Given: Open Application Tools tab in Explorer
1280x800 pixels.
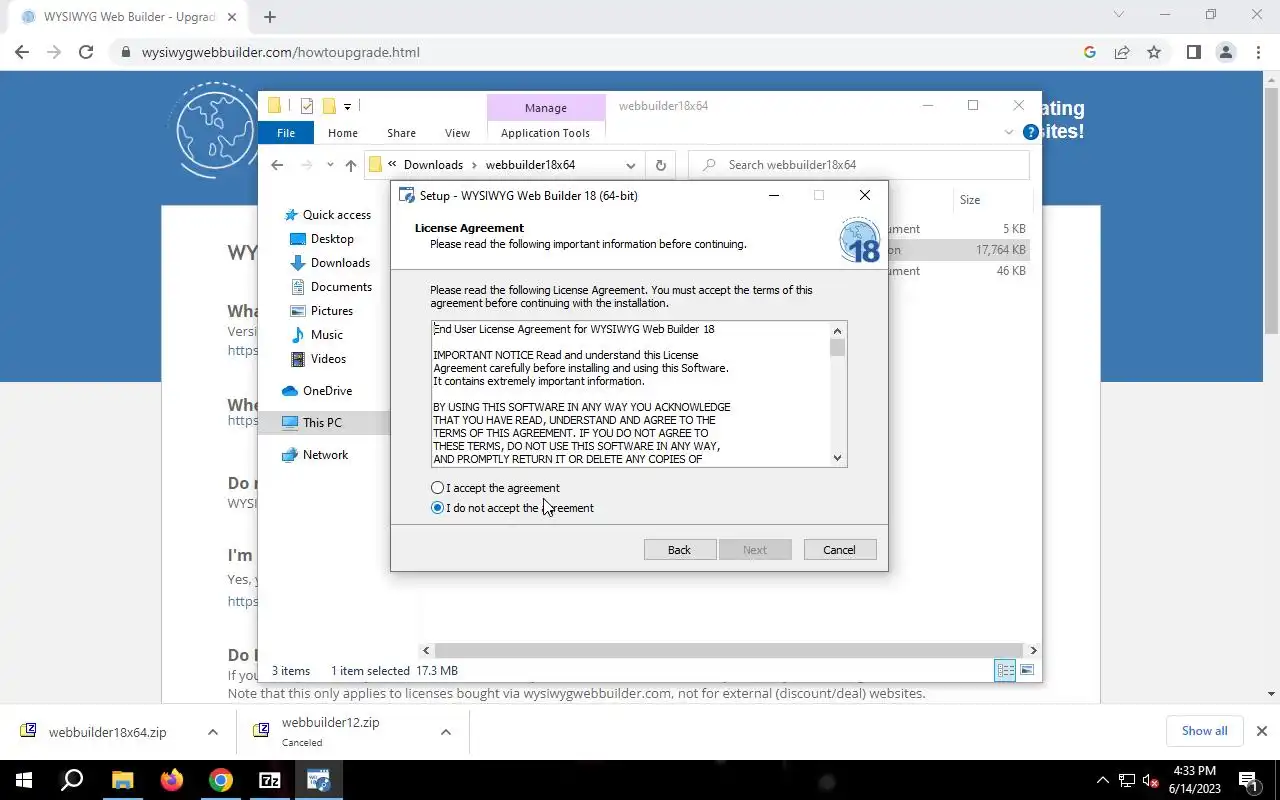Looking at the screenshot, I should point(545,133).
